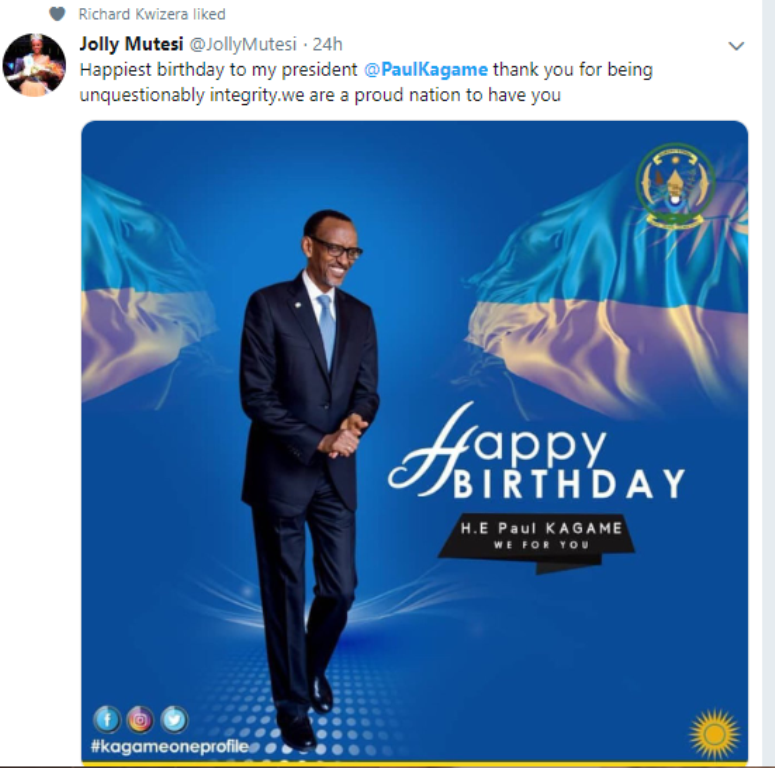Click the Twitter bird icon in the image

coord(174,720)
